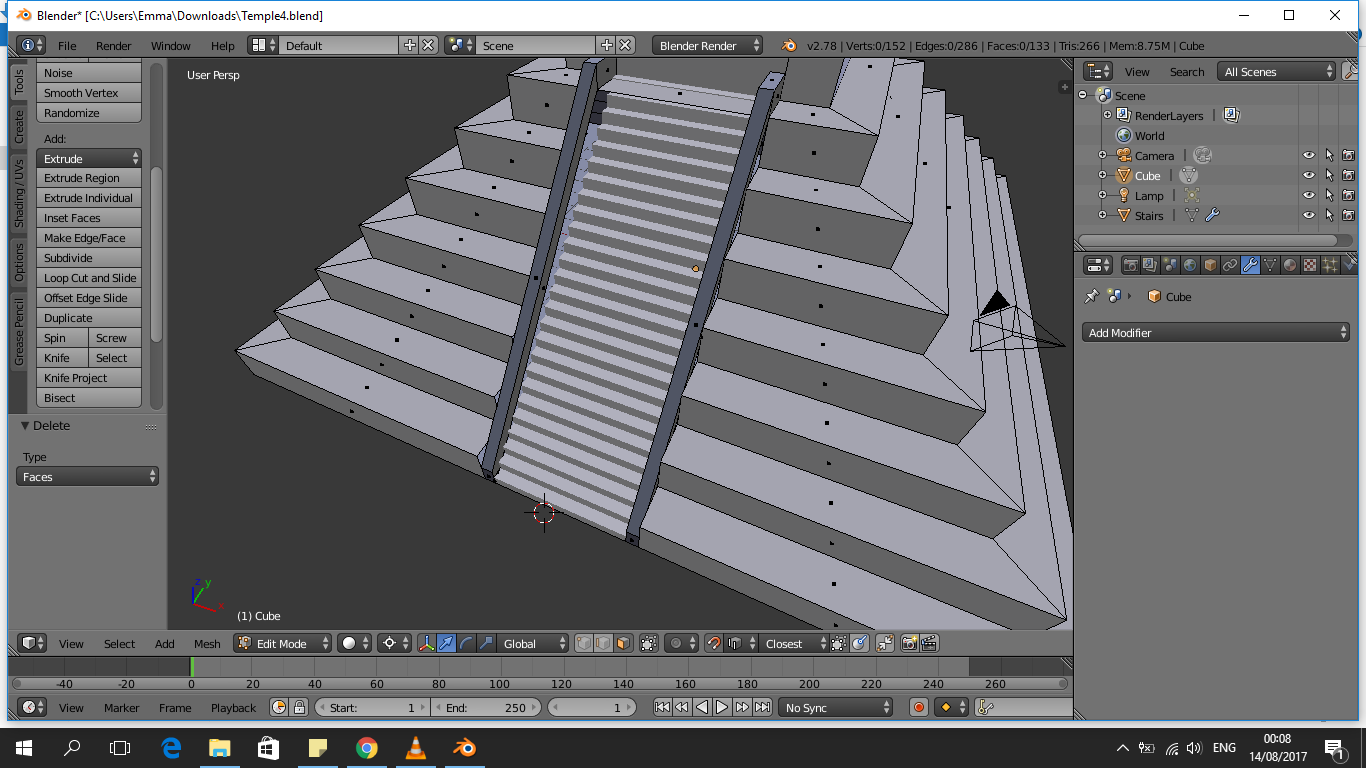
Task: Open the Render properties camera tab
Action: click(x=1130, y=265)
